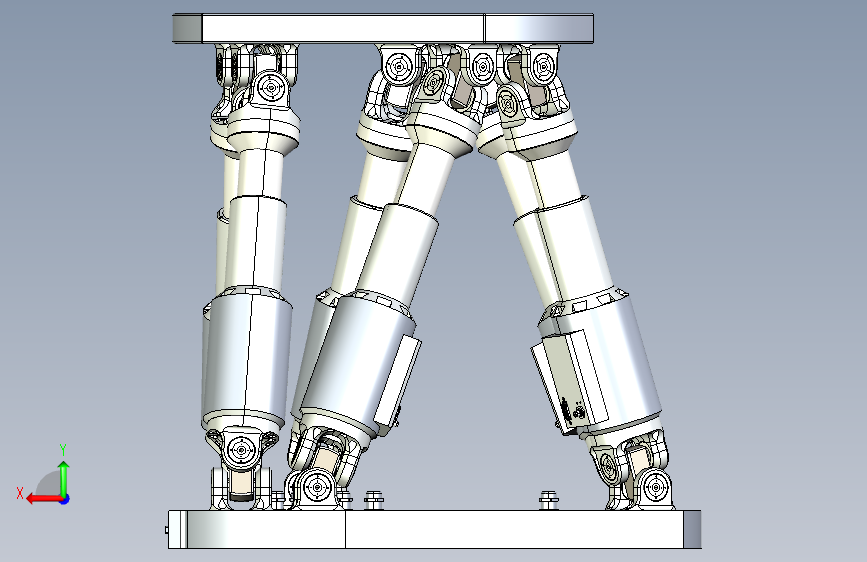This screenshot has height=562, width=867.
Task: Click the blue Z axis dot at the triad origin
Action: tap(65, 499)
